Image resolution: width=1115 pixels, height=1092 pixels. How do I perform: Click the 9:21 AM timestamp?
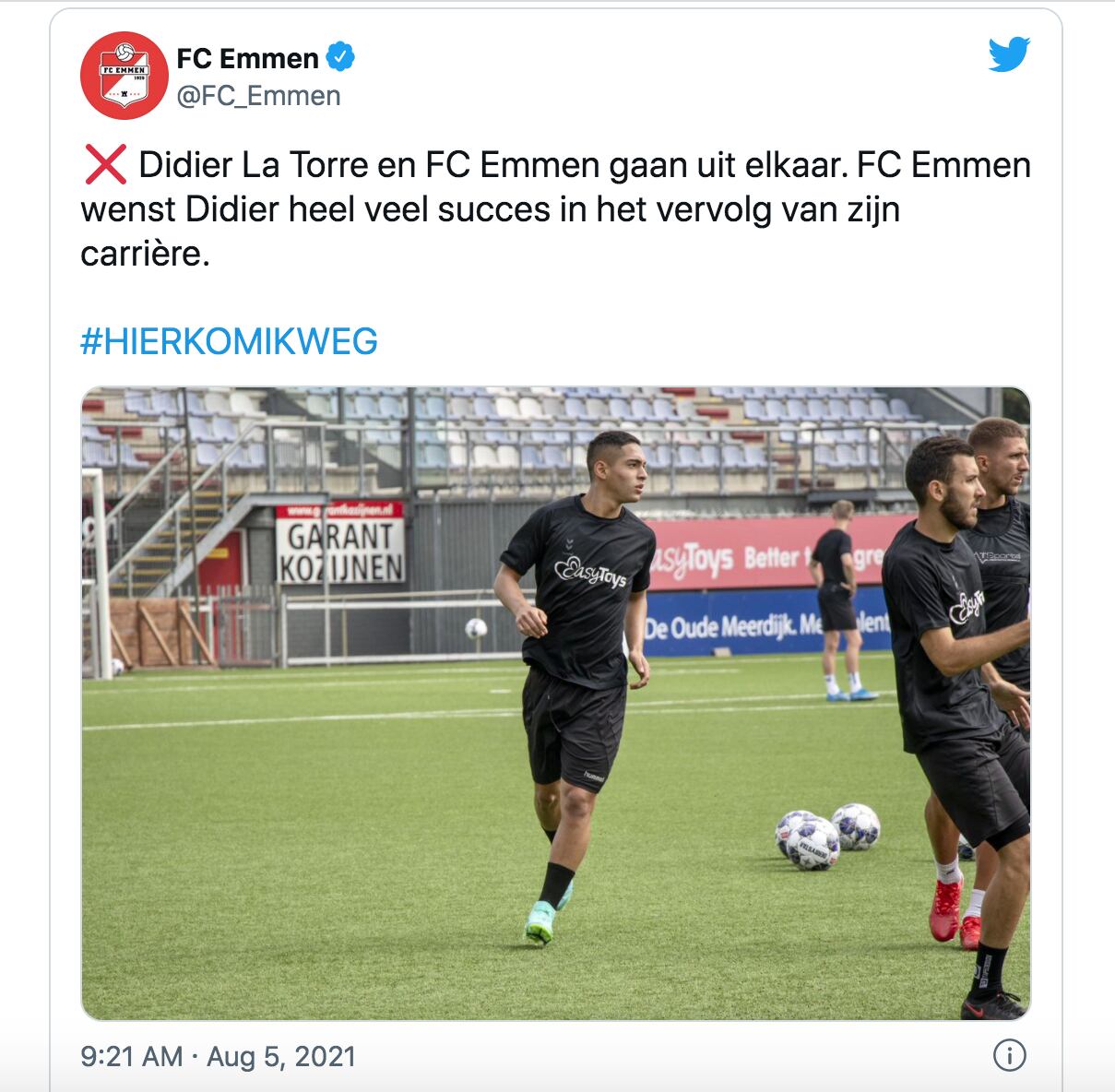point(131,1056)
